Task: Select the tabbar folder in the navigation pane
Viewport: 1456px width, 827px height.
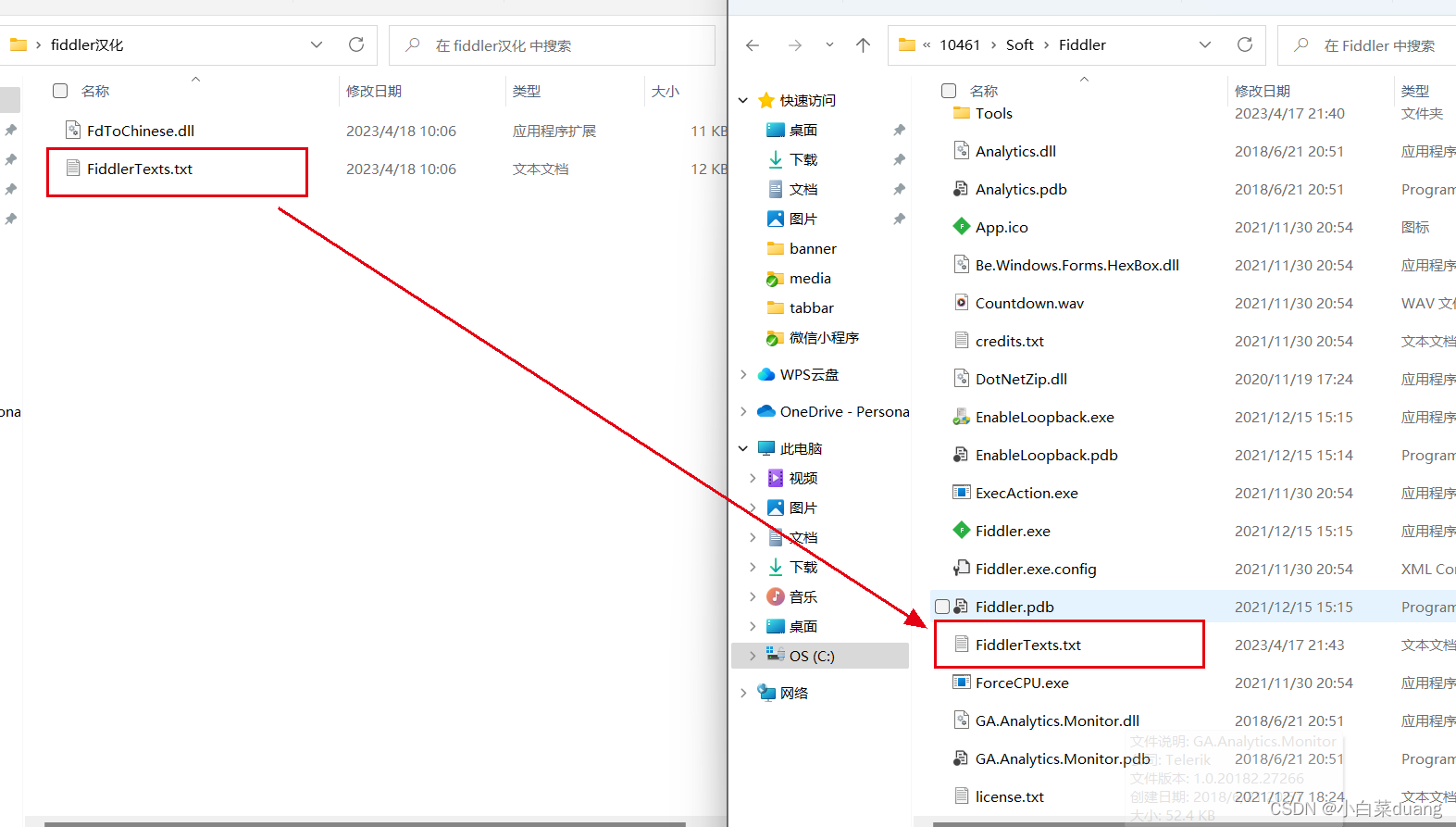Action: click(801, 307)
